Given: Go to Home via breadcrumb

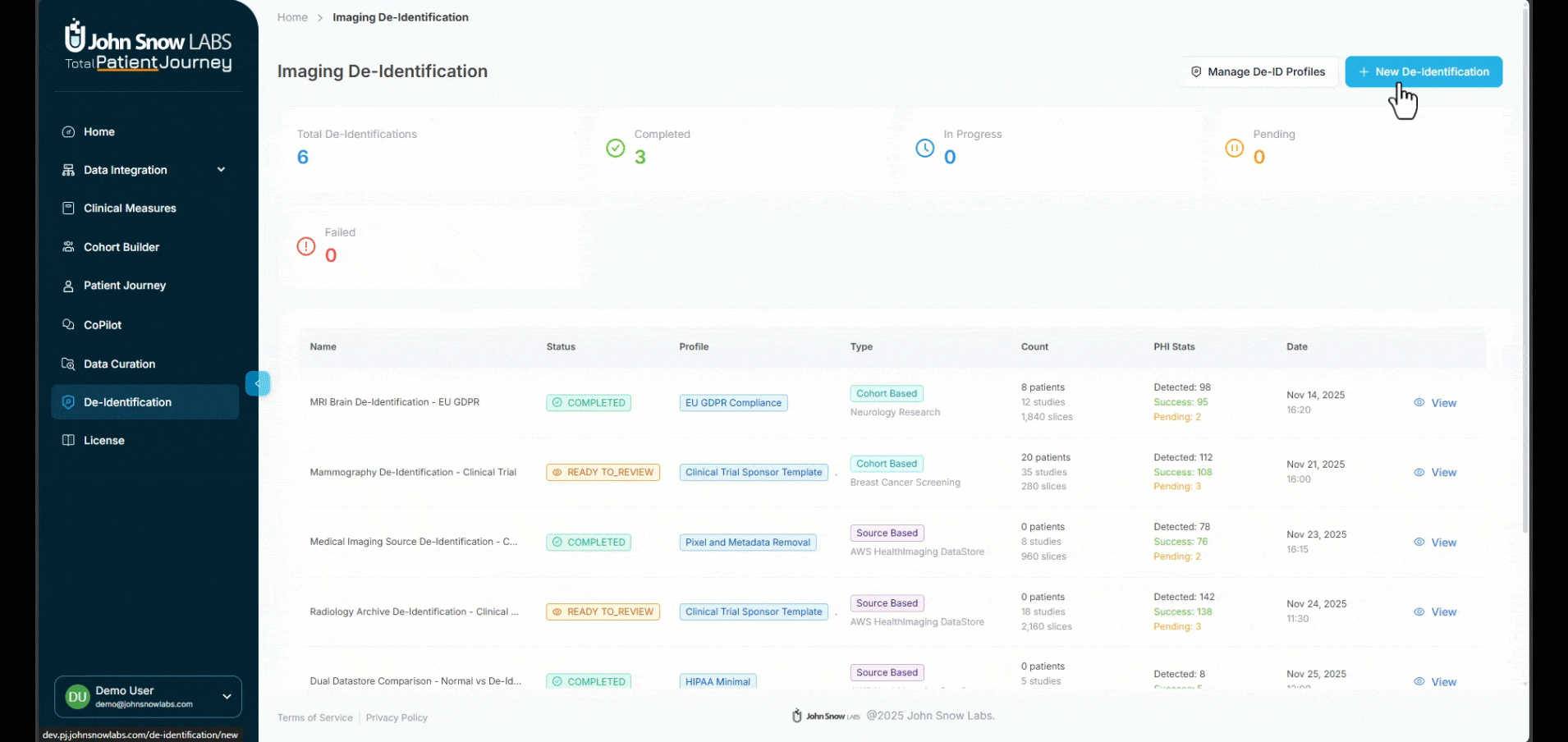Looking at the screenshot, I should point(292,17).
